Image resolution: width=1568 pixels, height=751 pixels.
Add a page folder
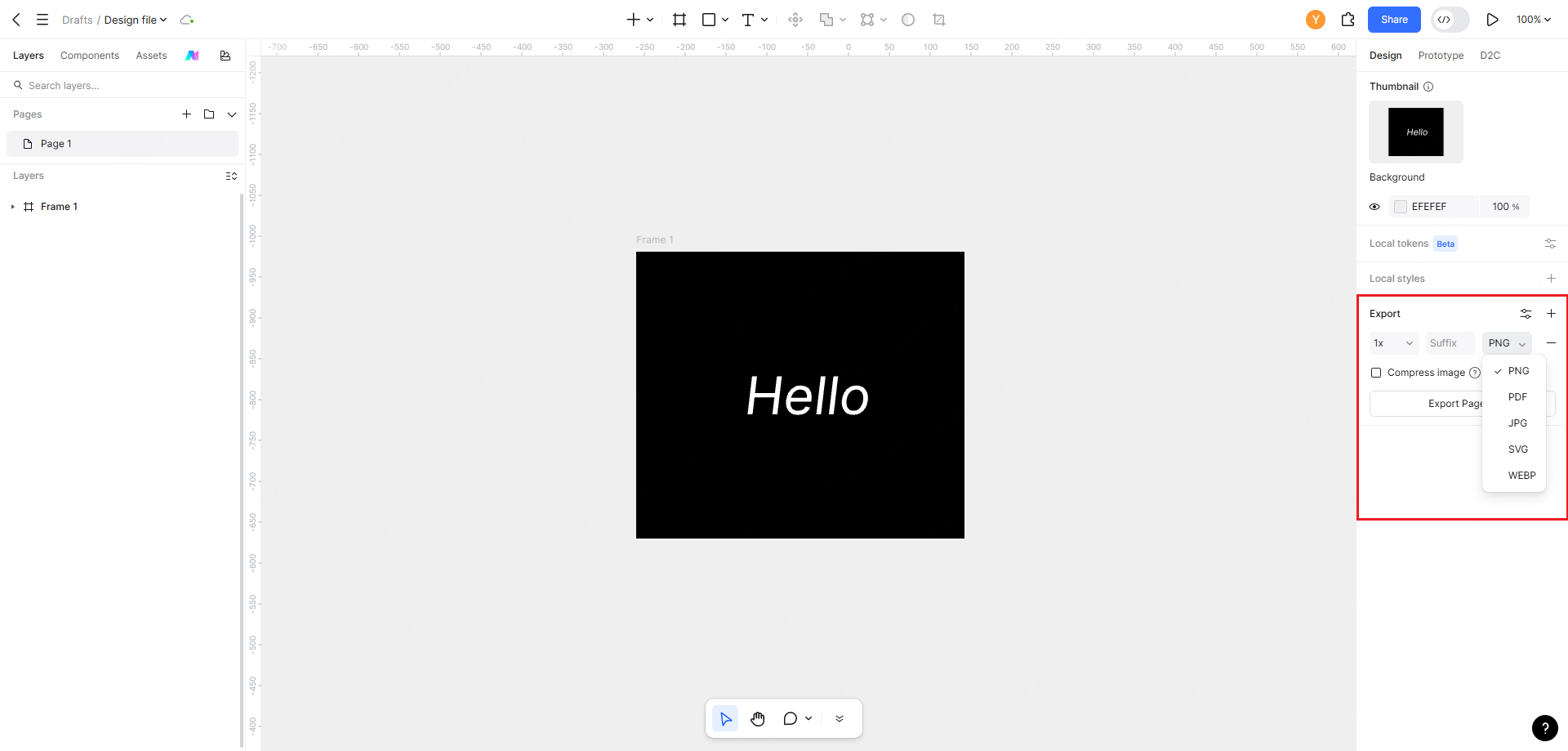[209, 114]
